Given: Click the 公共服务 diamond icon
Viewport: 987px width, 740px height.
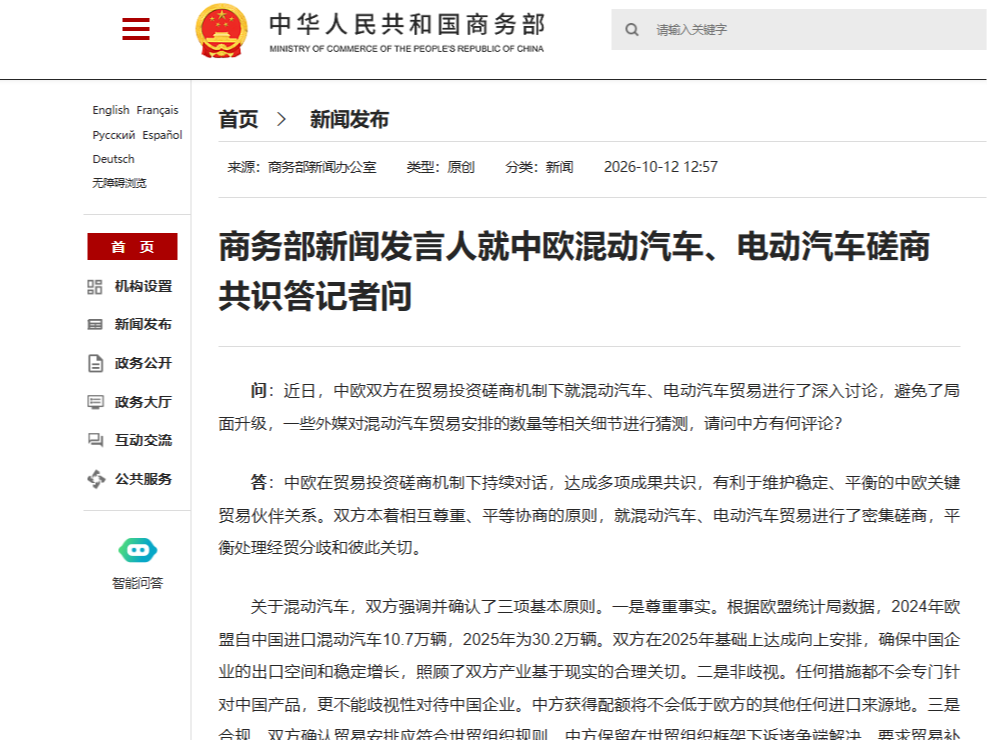Looking at the screenshot, I should (x=96, y=479).
